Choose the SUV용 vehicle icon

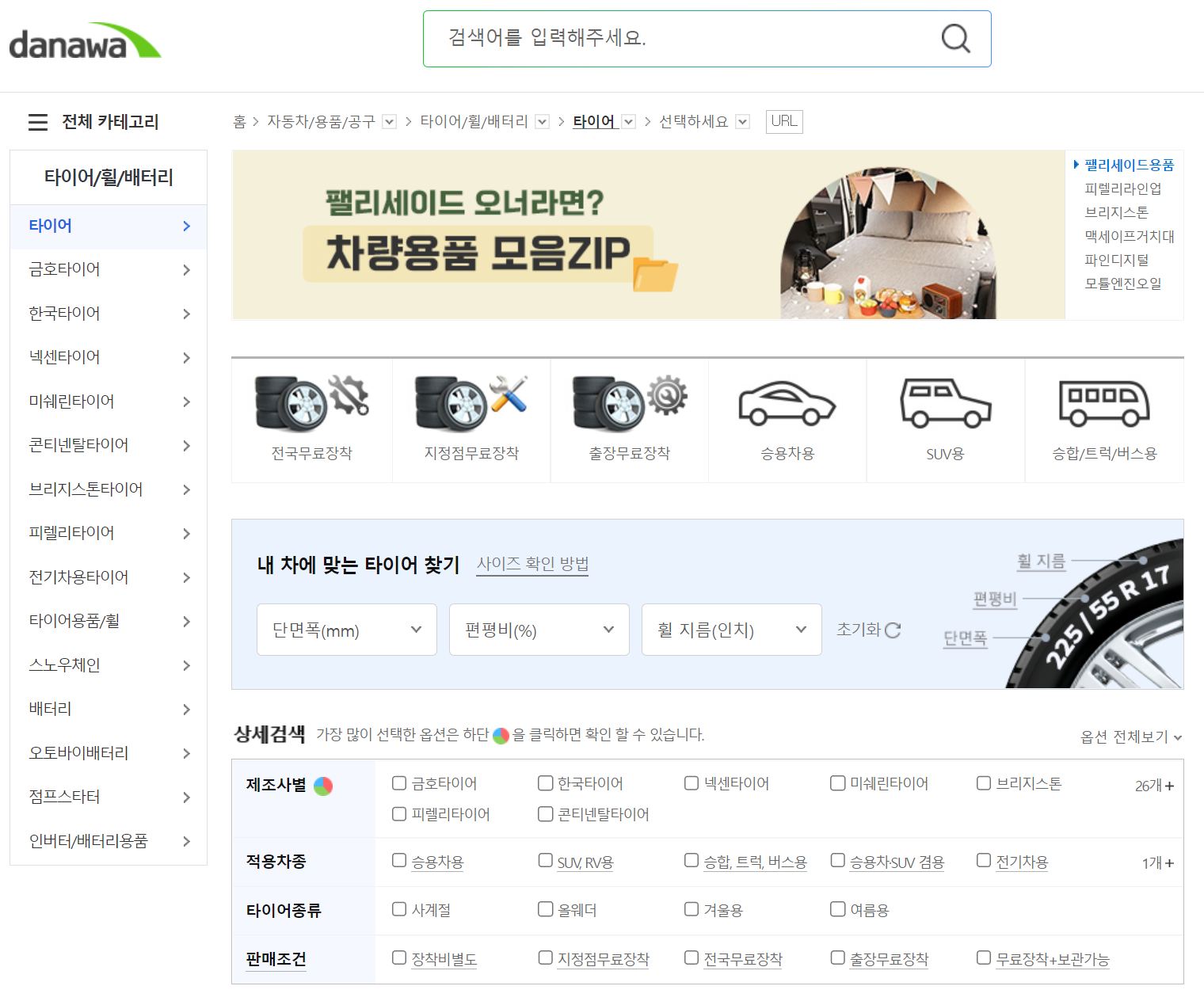[945, 403]
